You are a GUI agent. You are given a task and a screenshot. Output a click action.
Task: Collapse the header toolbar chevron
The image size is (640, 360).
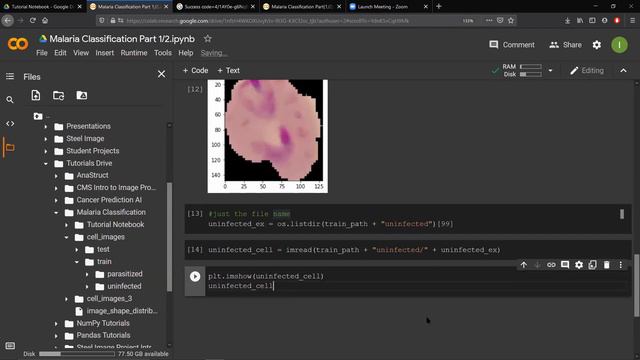623,71
